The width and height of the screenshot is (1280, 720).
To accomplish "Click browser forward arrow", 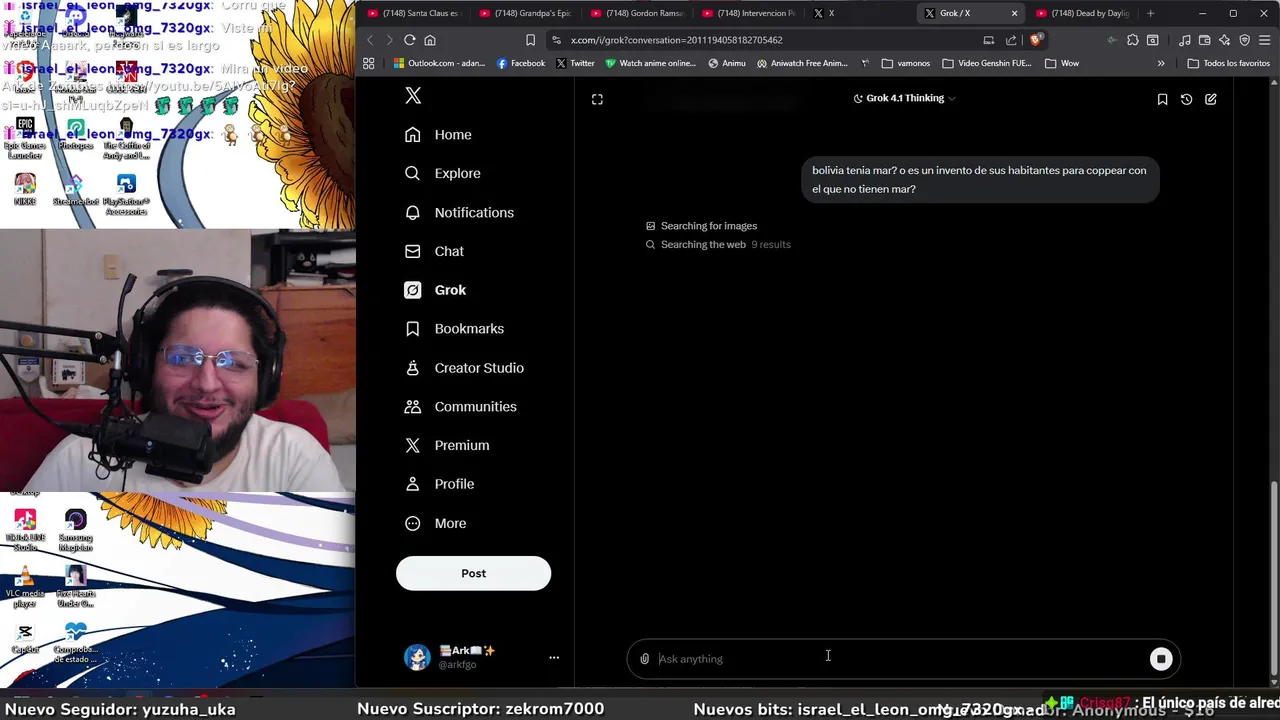I will coord(389,40).
